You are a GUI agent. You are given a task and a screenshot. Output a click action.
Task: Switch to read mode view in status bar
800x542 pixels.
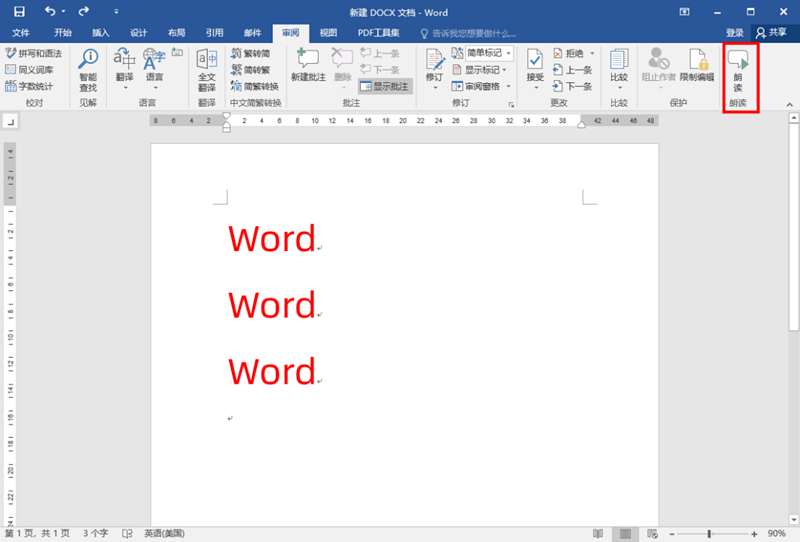[x=598, y=533]
